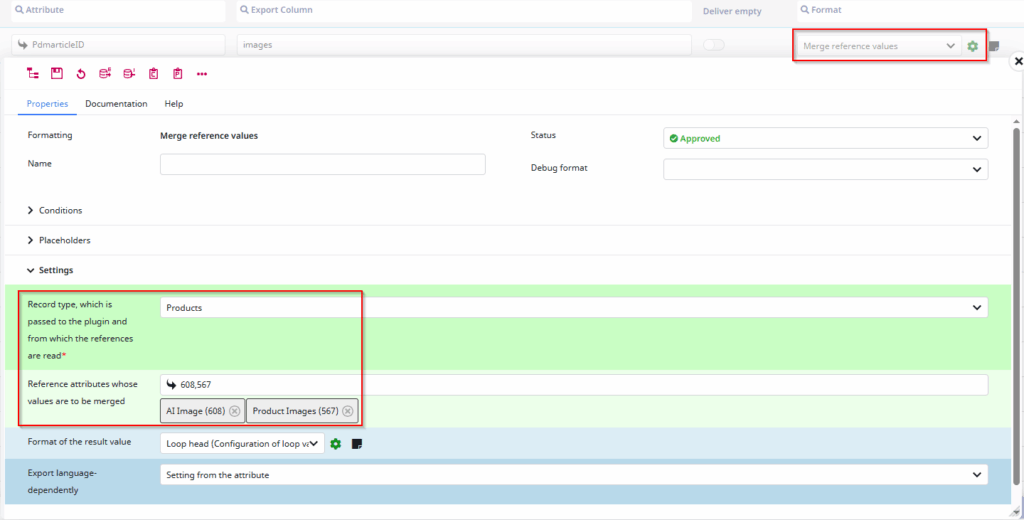1024x520 pixels.
Task: Click the reference attributes 608,567 field
Action: pyautogui.click(x=574, y=385)
